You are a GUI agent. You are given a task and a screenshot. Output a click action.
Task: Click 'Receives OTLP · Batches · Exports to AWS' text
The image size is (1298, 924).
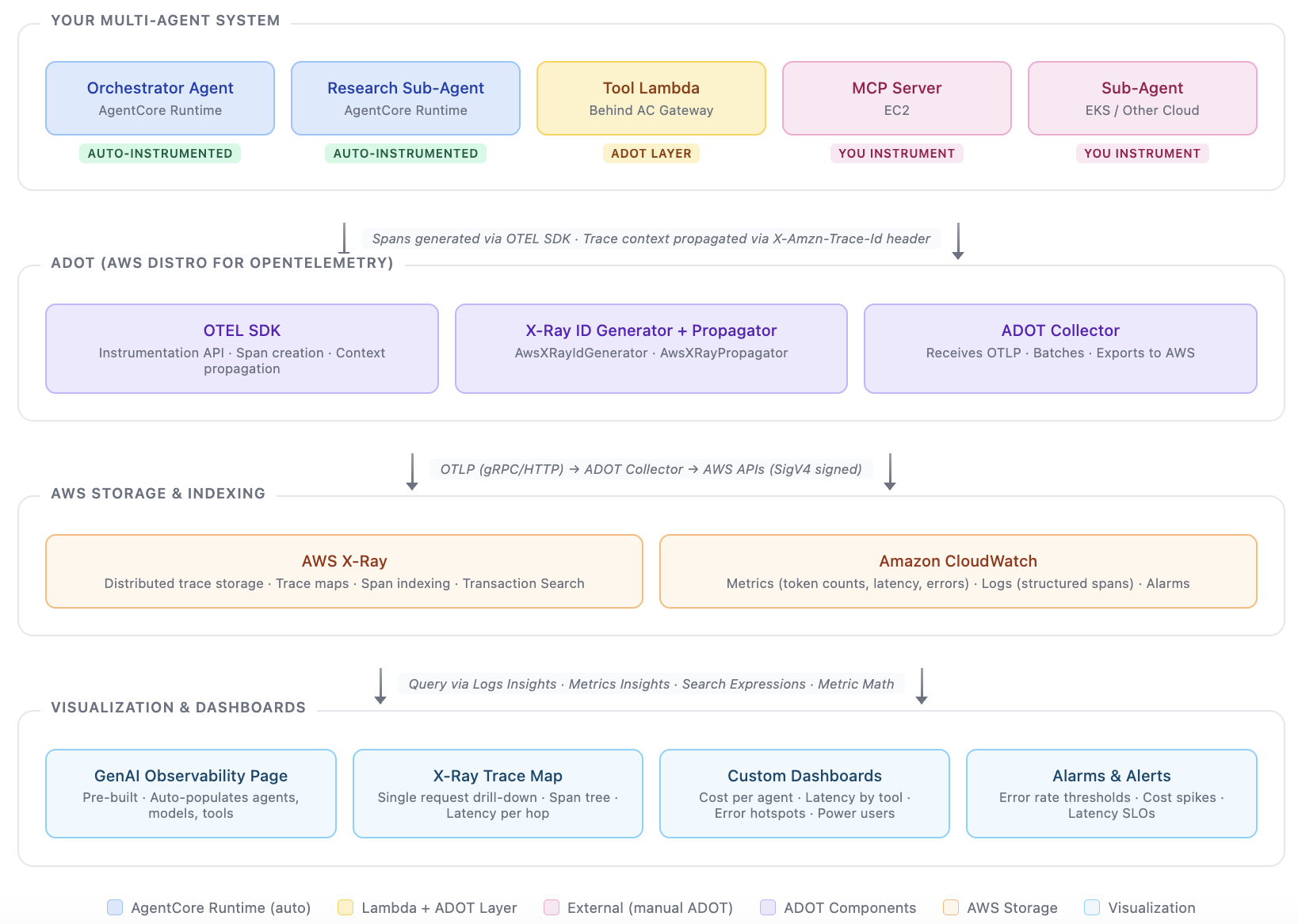coord(1060,353)
